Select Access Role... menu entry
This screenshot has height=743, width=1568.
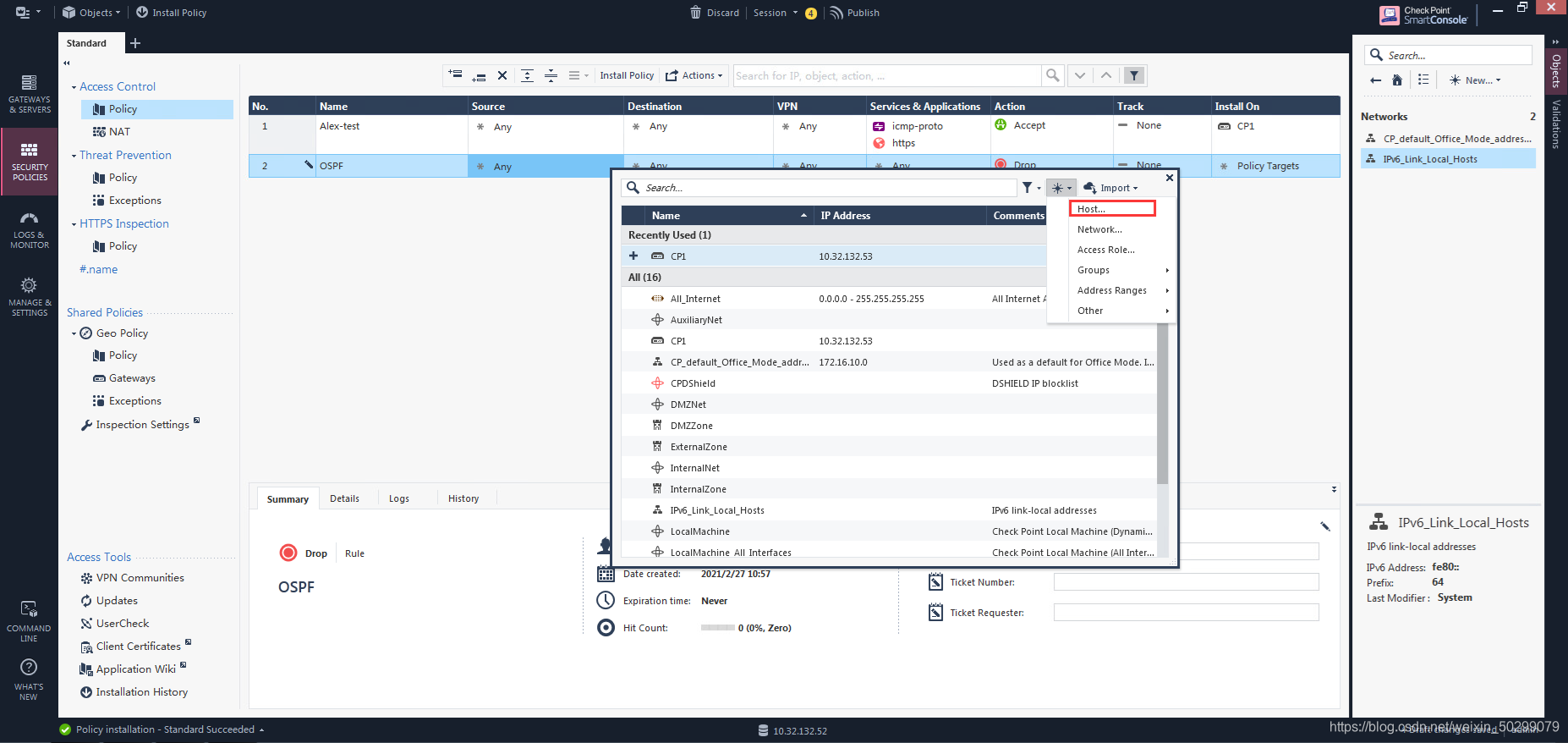pyautogui.click(x=1111, y=250)
